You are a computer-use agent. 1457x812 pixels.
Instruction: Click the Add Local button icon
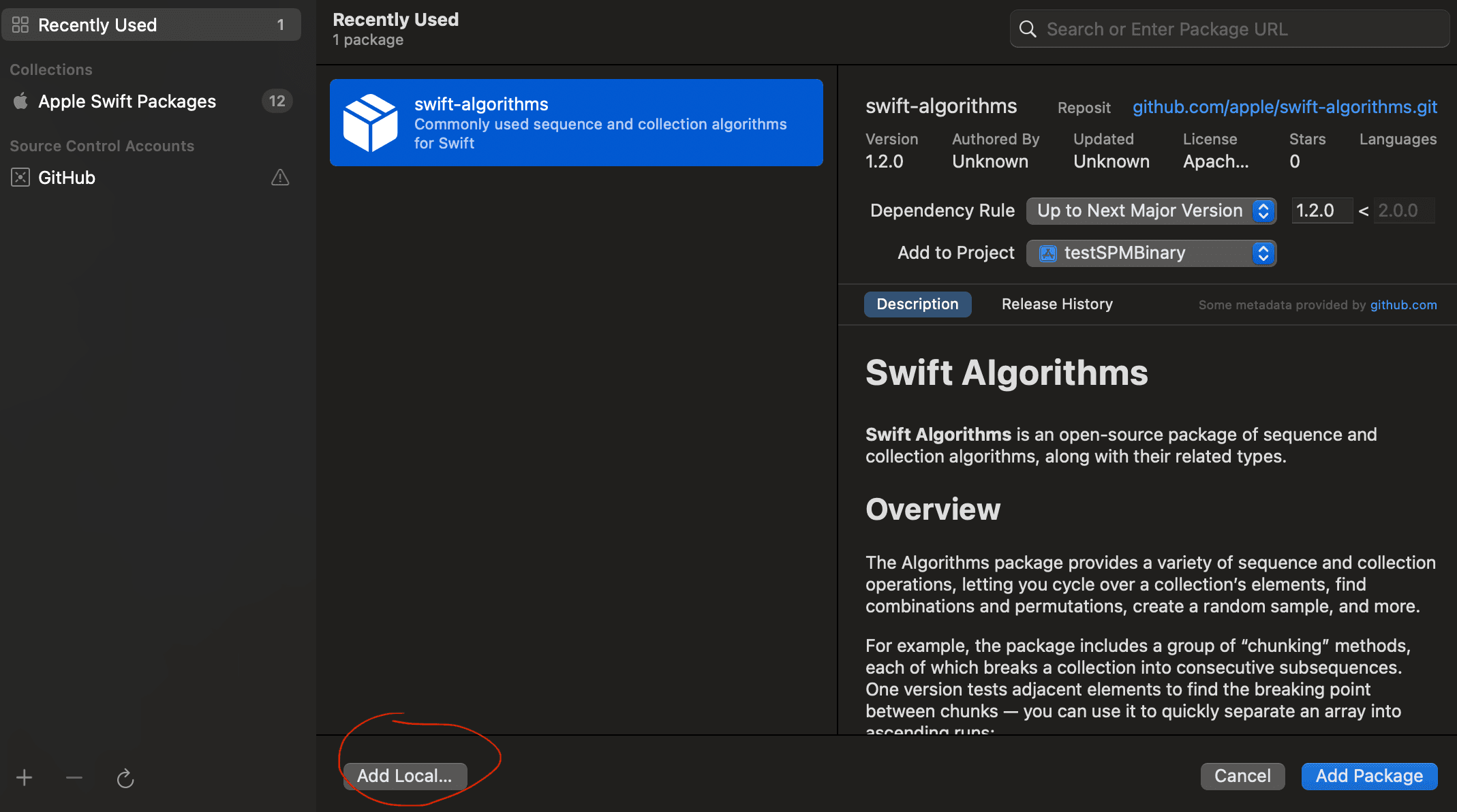point(403,775)
